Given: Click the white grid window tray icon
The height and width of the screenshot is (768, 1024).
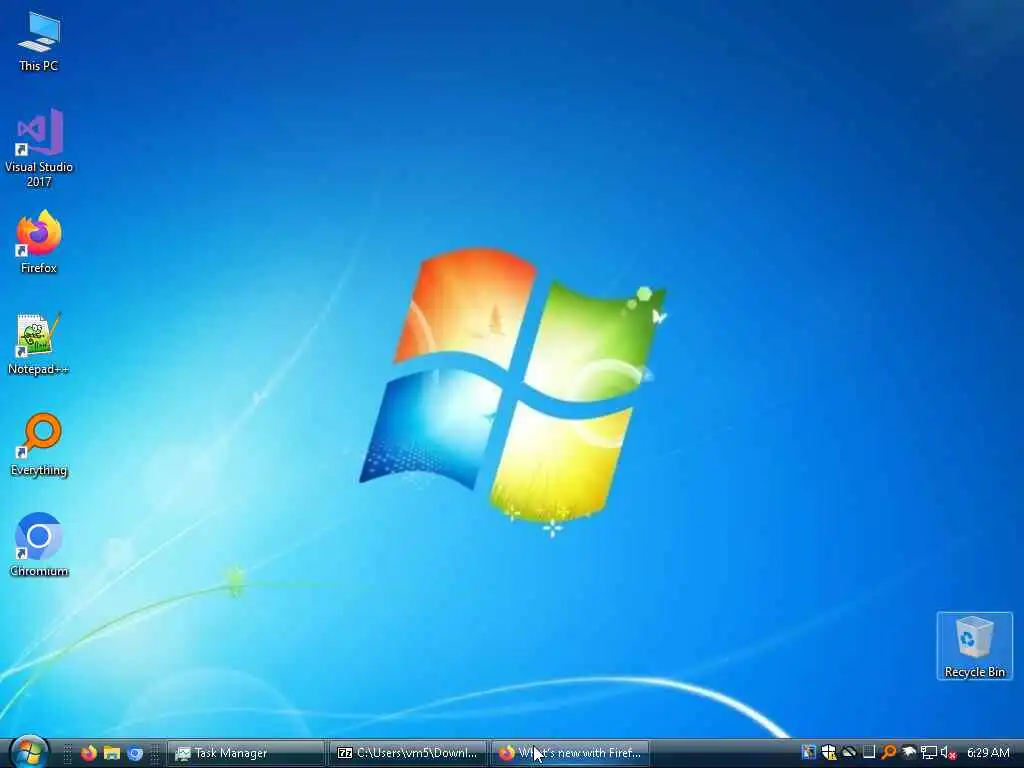Looking at the screenshot, I should pyautogui.click(x=869, y=752).
